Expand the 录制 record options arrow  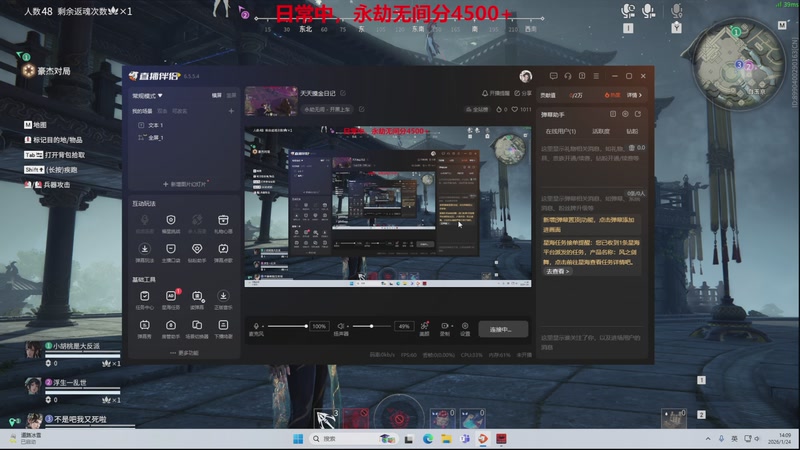tap(452, 326)
